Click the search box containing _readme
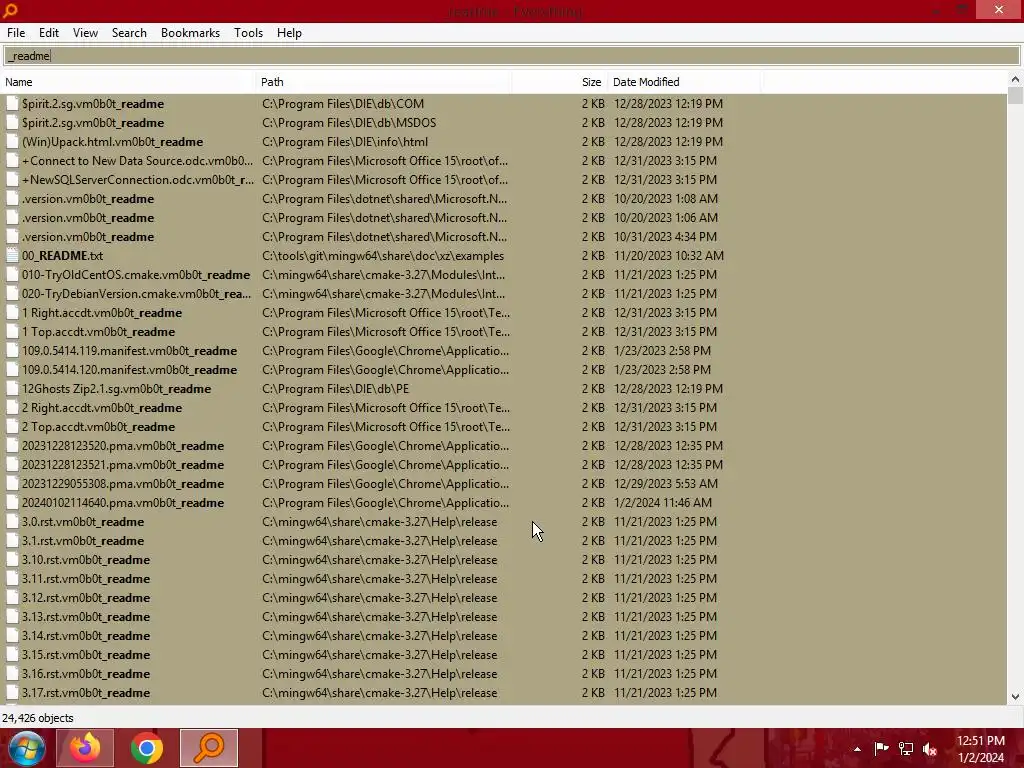1024x768 pixels. (511, 56)
